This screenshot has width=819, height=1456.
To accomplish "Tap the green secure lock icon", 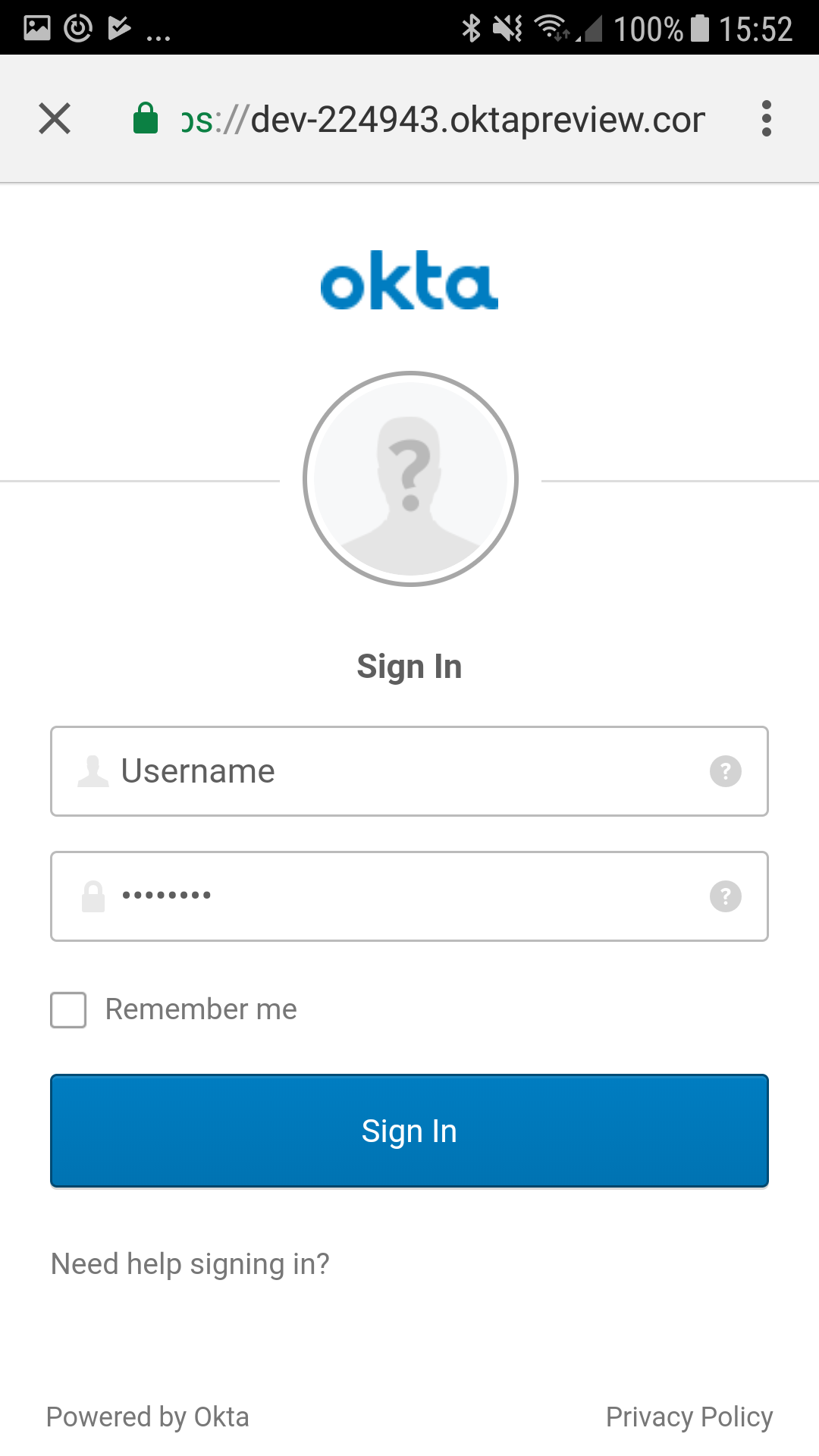I will click(145, 119).
